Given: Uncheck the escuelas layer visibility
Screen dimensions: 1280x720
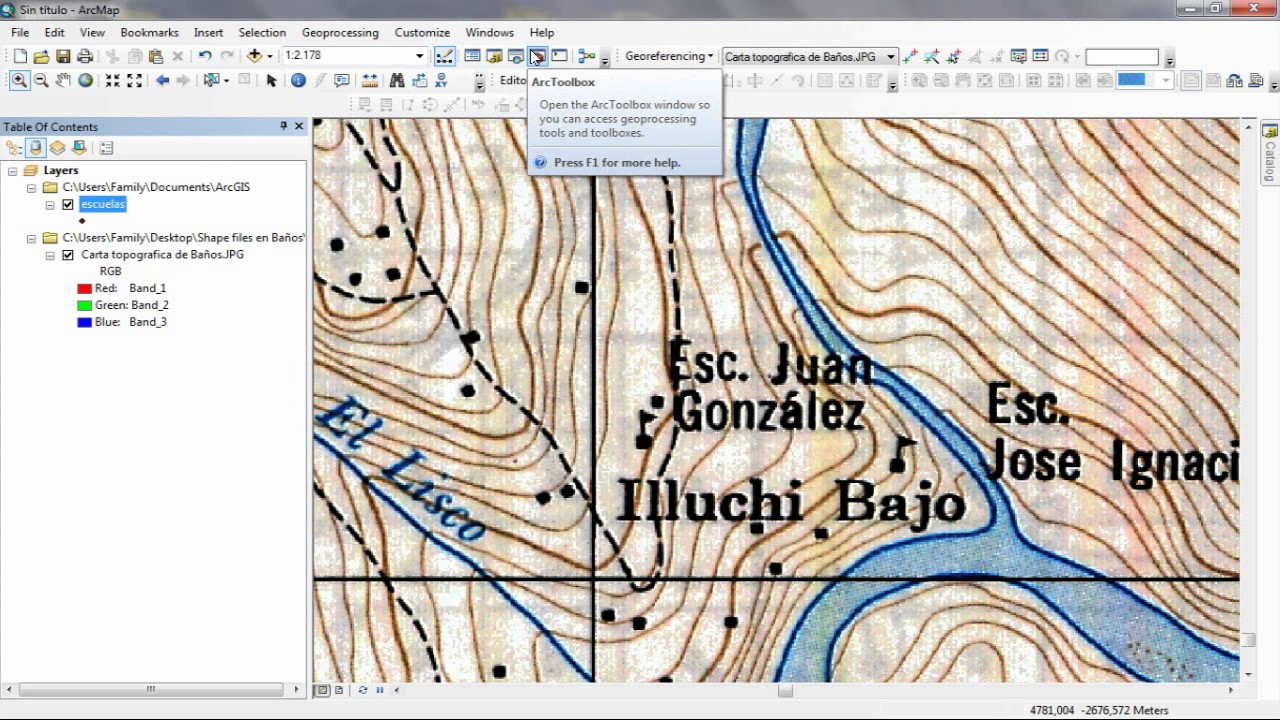Looking at the screenshot, I should (x=68, y=204).
